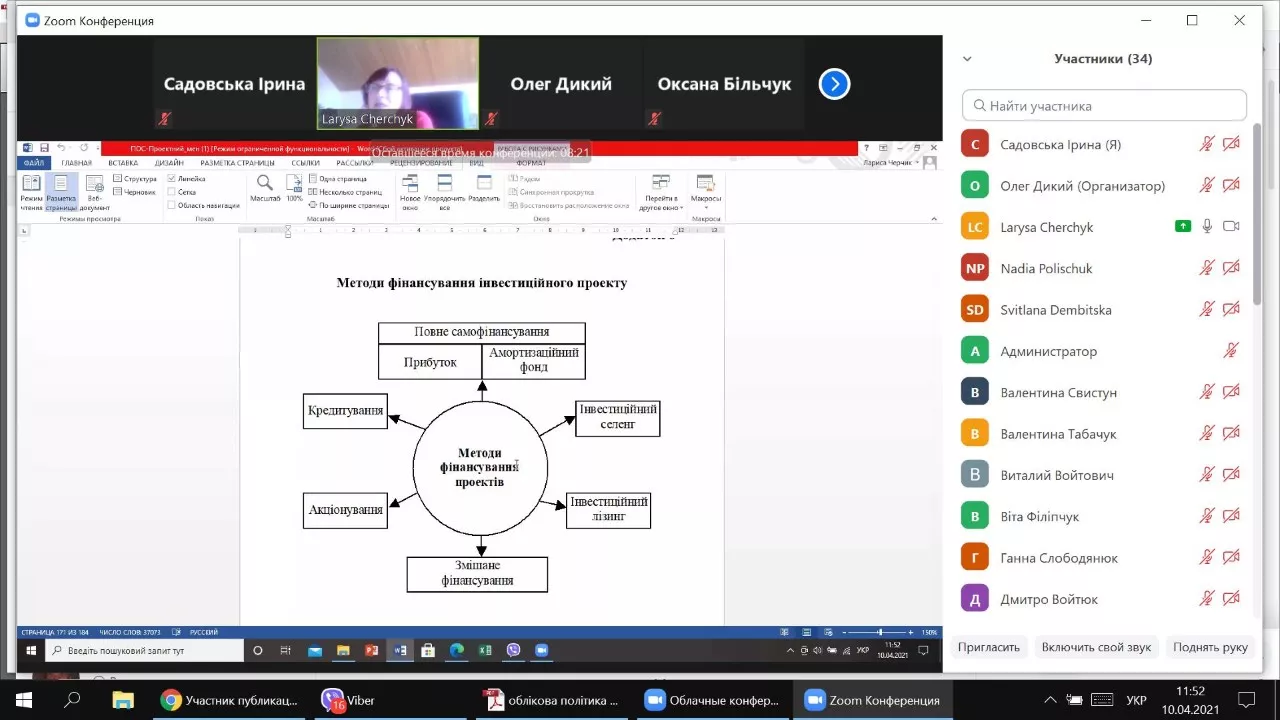The height and width of the screenshot is (720, 1280).
Task: Switch to the ВСТАВКА ribbon tab
Action: 123,163
